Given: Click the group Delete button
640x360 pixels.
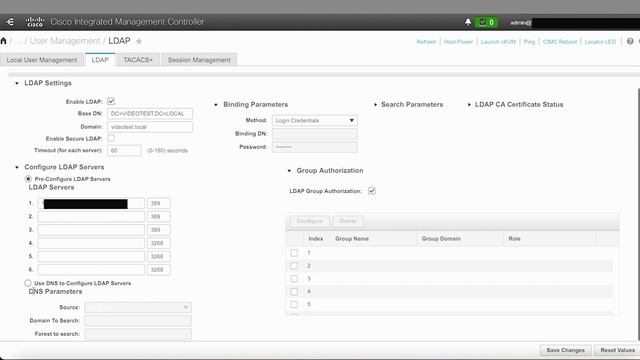Looking at the screenshot, I should tap(348, 221).
